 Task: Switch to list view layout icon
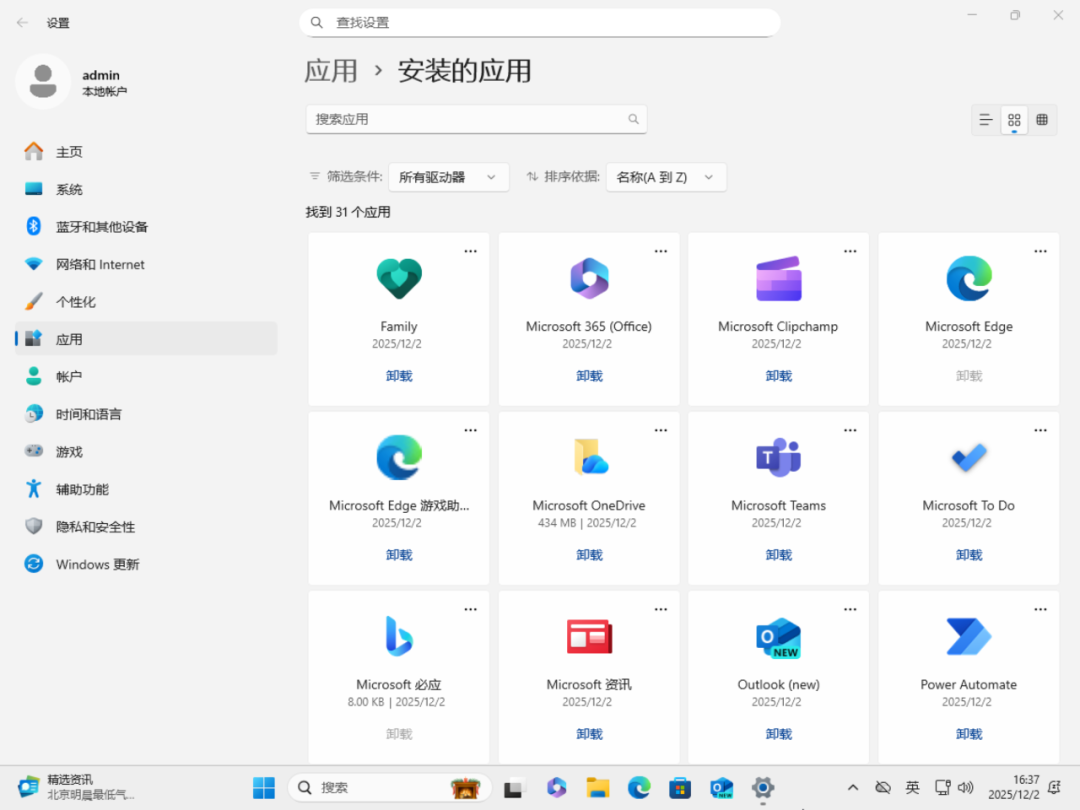[986, 120]
